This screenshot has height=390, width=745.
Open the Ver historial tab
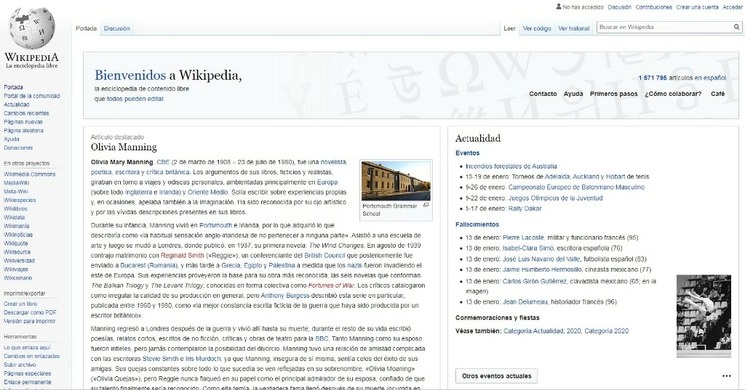pyautogui.click(x=573, y=29)
